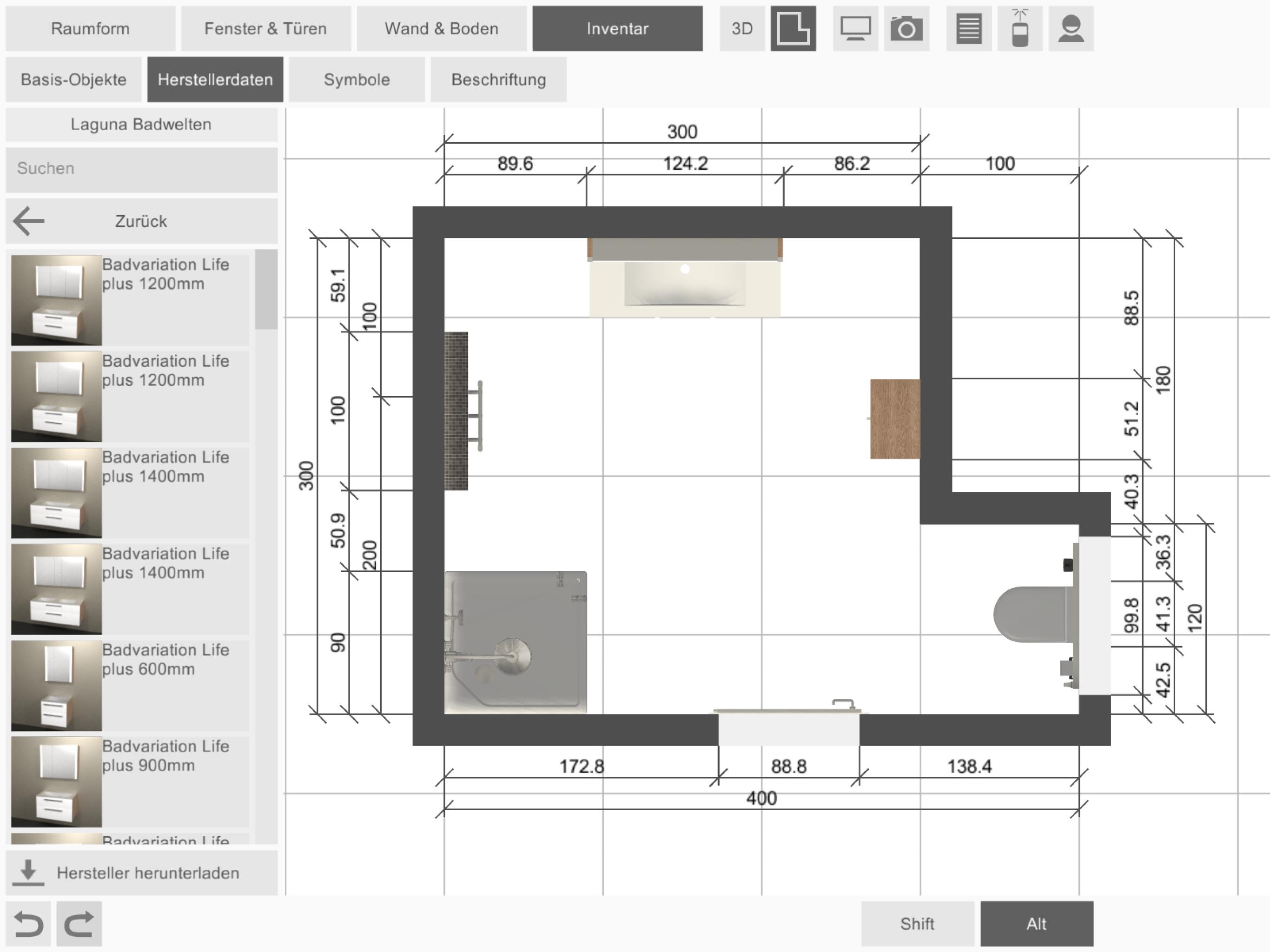Switch to Basis-Objekte sub-tab
Screen dimensions: 1270x952
click(73, 79)
